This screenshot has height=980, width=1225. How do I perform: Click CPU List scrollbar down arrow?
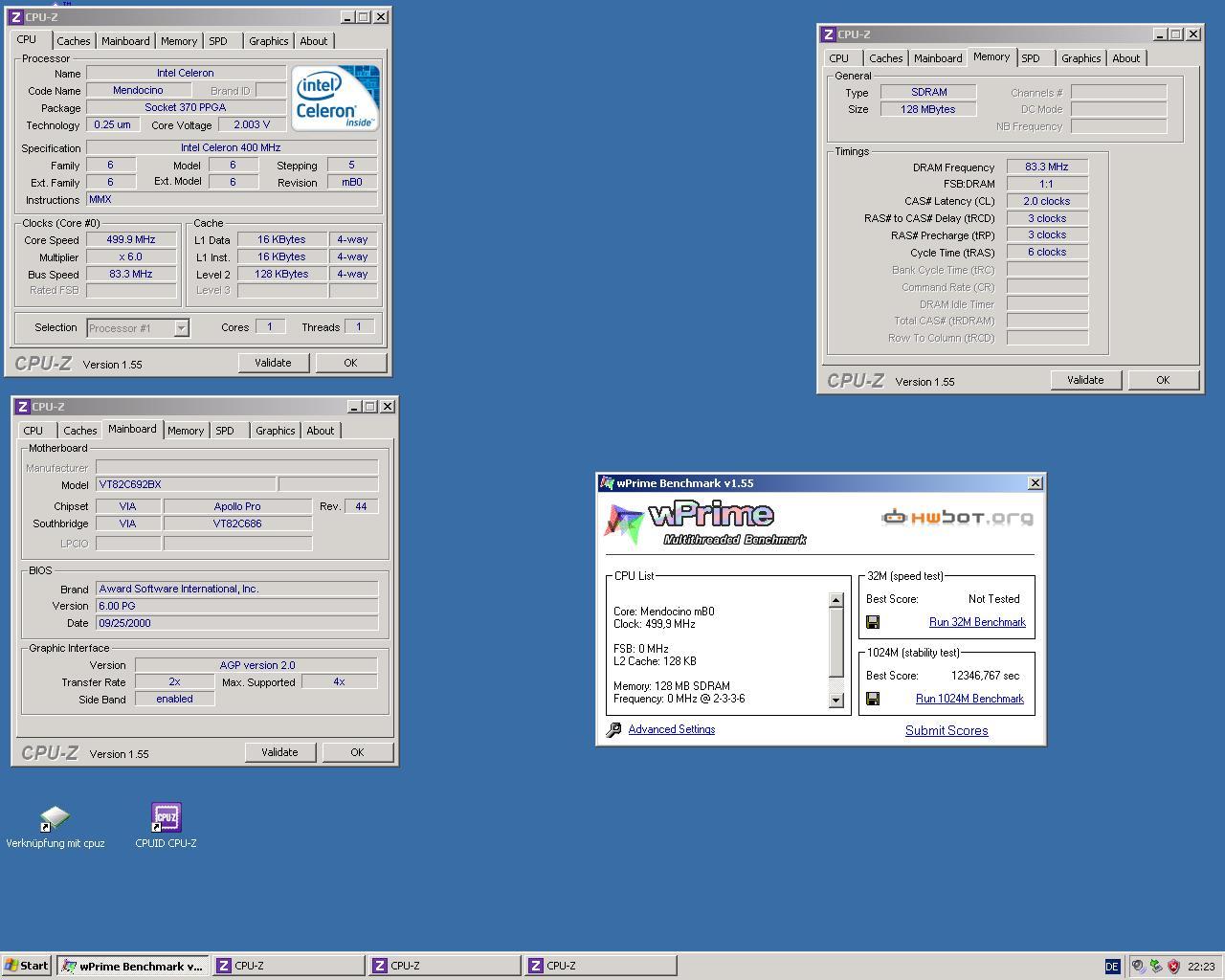click(x=835, y=701)
